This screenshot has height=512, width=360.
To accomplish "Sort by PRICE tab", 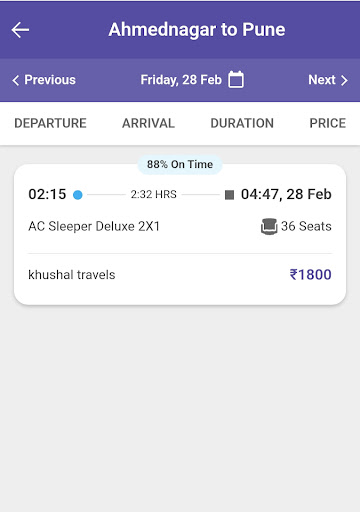I will point(328,123).
